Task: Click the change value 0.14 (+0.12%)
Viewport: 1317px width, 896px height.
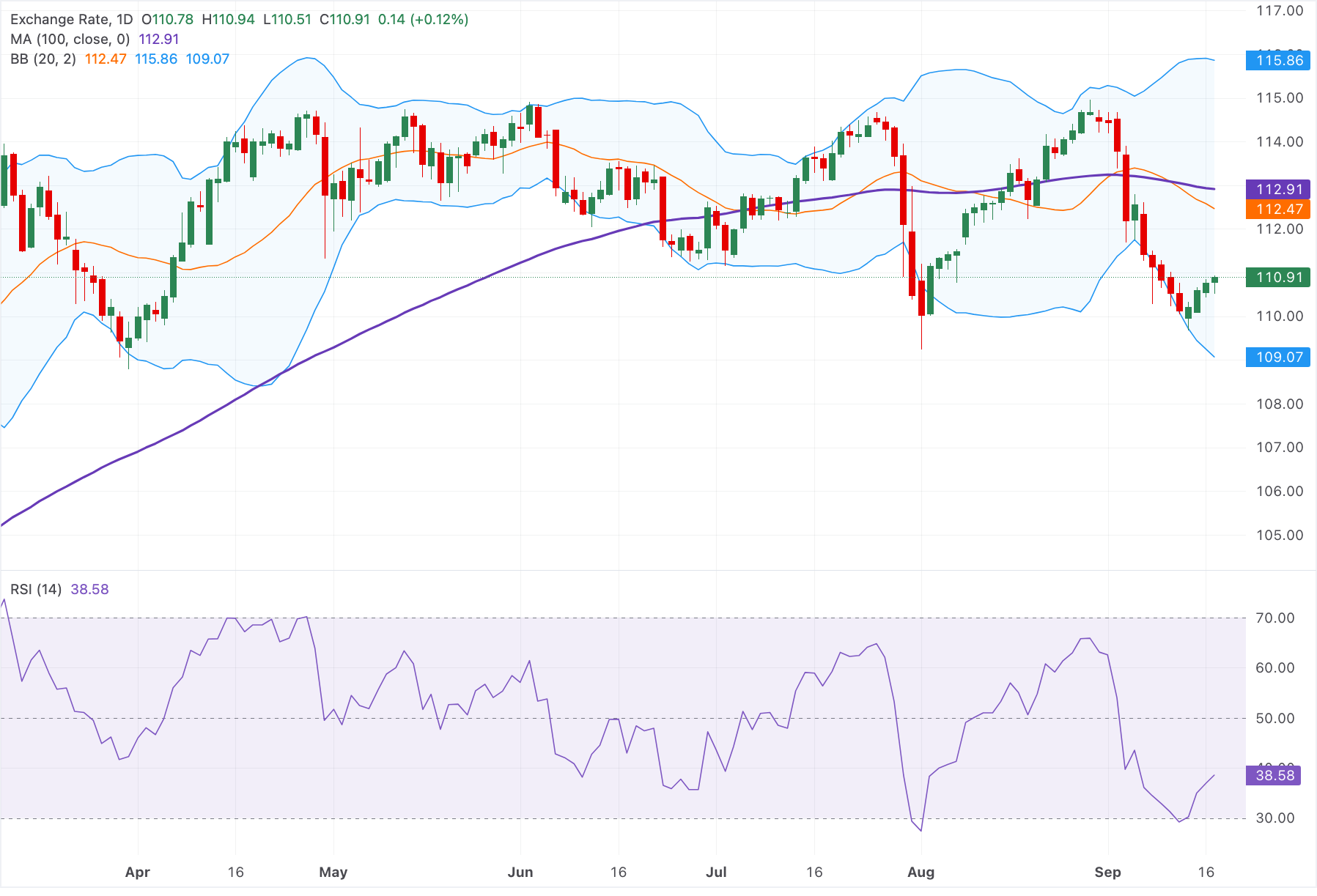Action: pyautogui.click(x=423, y=20)
